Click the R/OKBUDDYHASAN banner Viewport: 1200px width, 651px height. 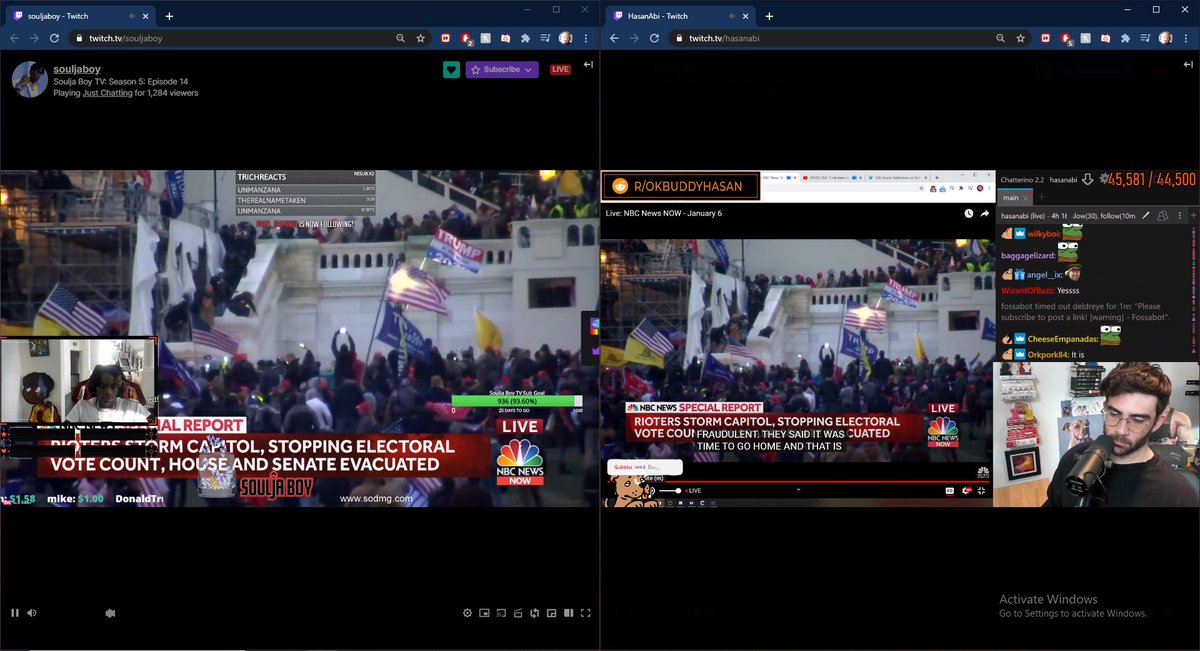click(680, 186)
